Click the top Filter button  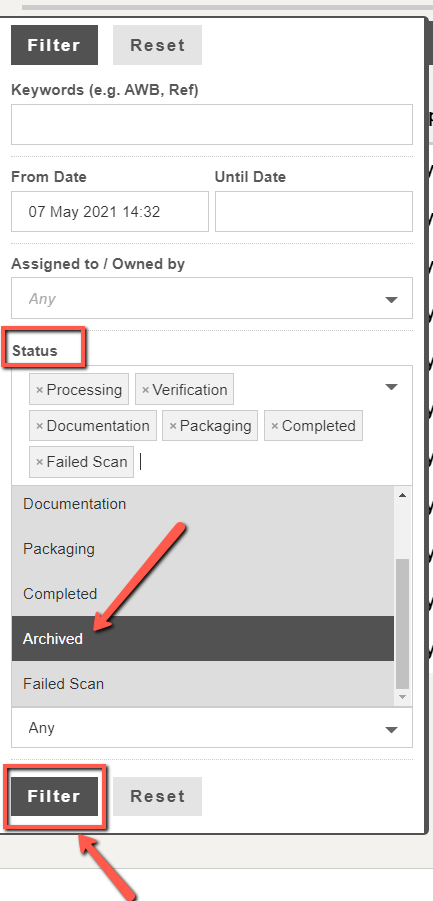[x=55, y=45]
